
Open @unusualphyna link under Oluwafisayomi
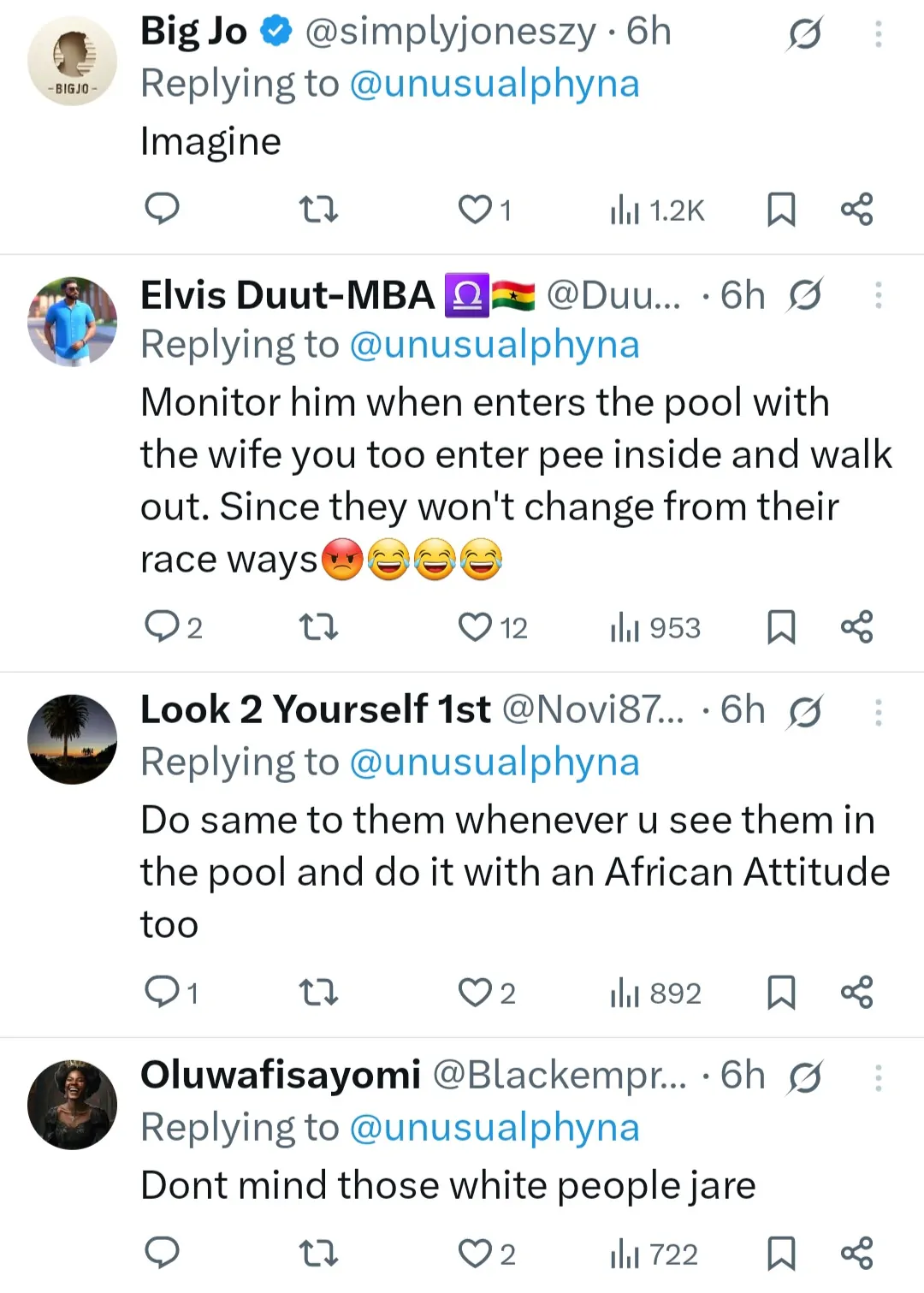tap(495, 1128)
